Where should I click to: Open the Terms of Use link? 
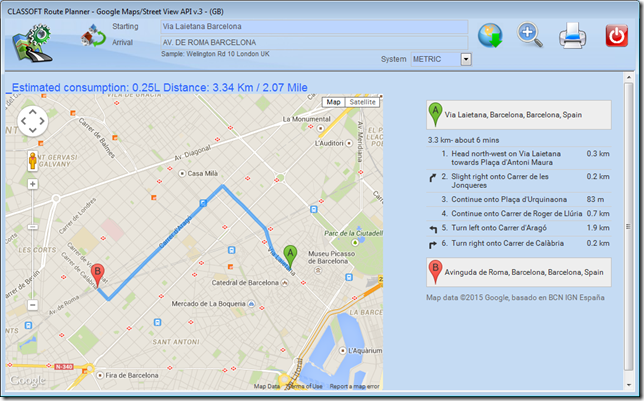coord(304,386)
